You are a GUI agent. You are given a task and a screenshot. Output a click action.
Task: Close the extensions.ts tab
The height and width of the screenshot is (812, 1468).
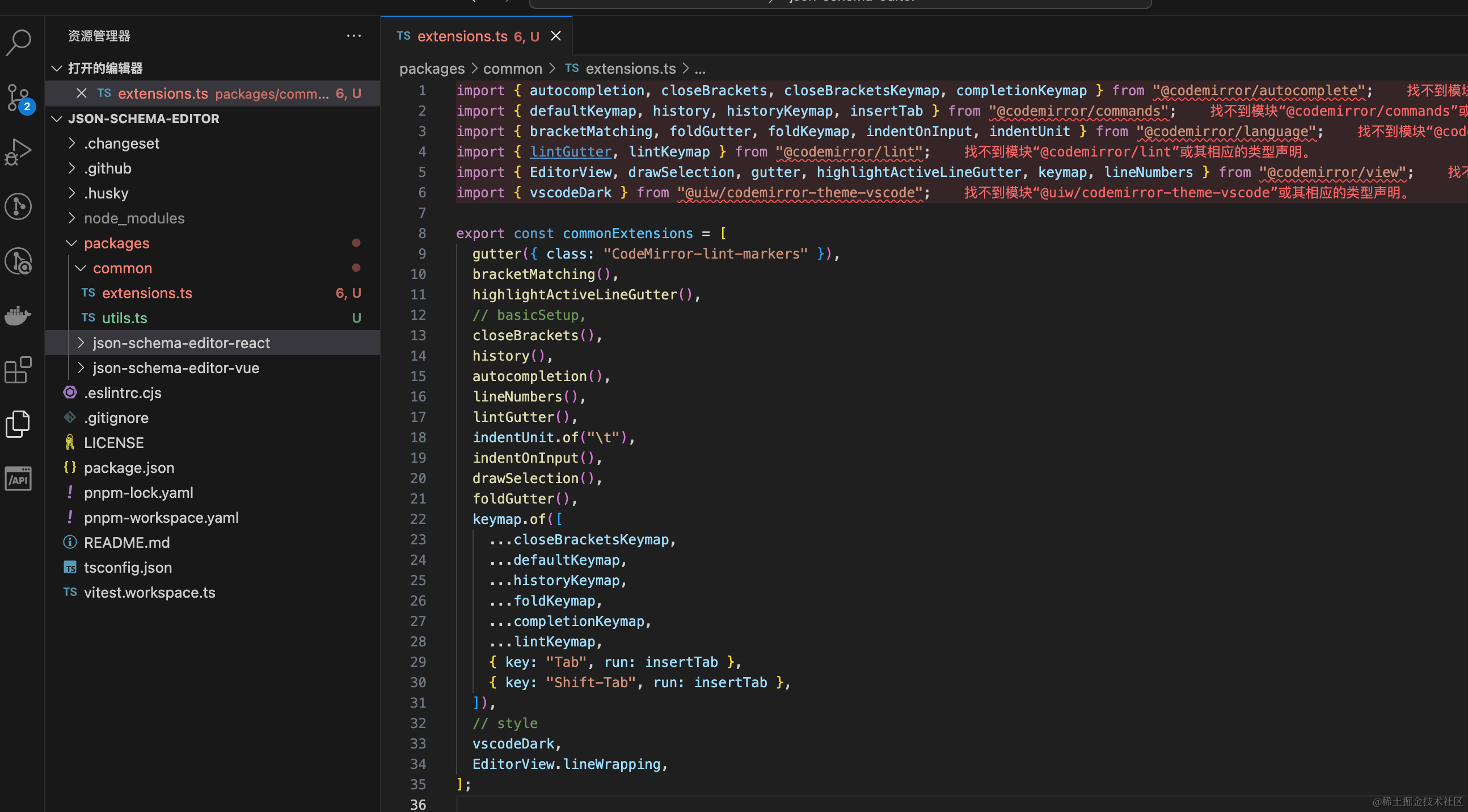tap(556, 36)
